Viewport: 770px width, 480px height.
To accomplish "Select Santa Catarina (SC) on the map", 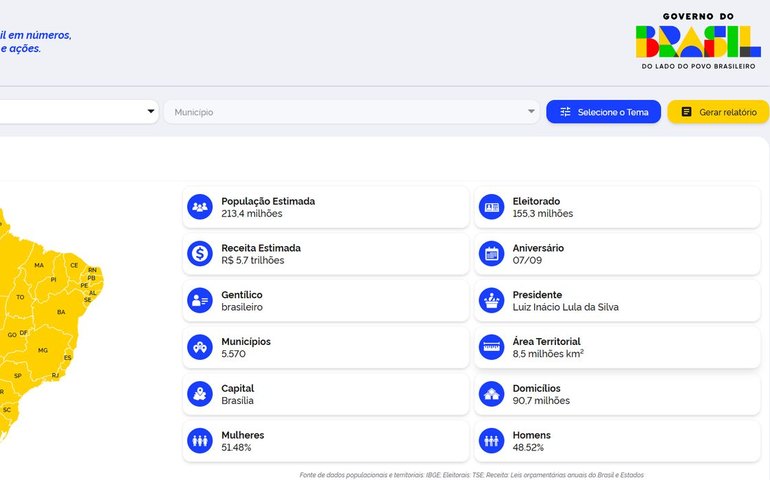I will click(x=7, y=410).
